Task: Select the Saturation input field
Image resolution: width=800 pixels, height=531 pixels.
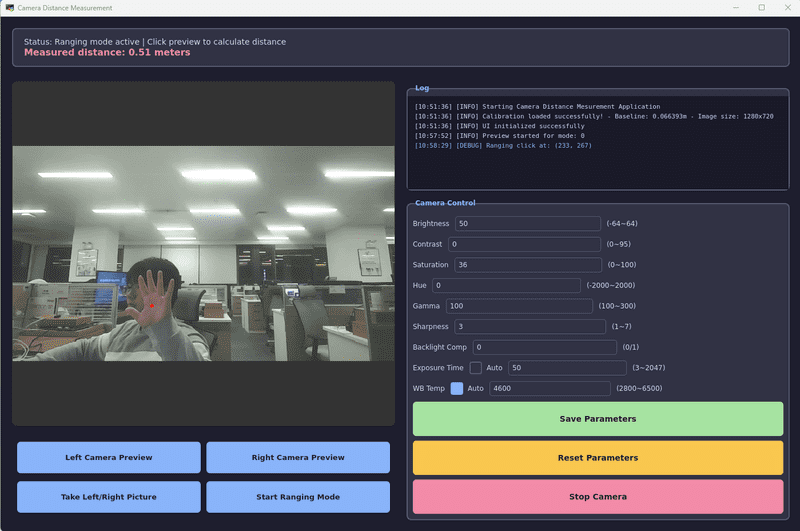Action: click(x=528, y=265)
